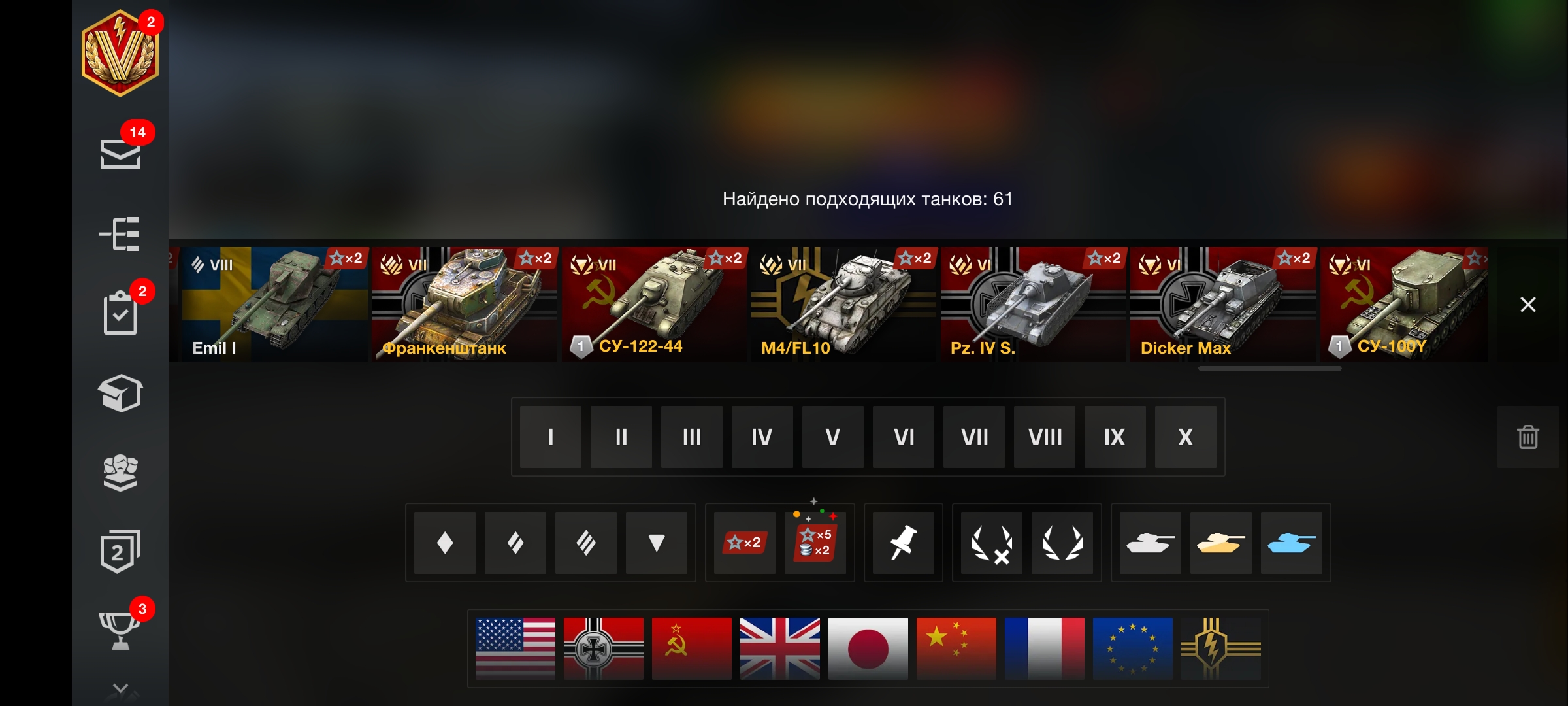Select the Dicker Max tank card

[x=1223, y=305]
